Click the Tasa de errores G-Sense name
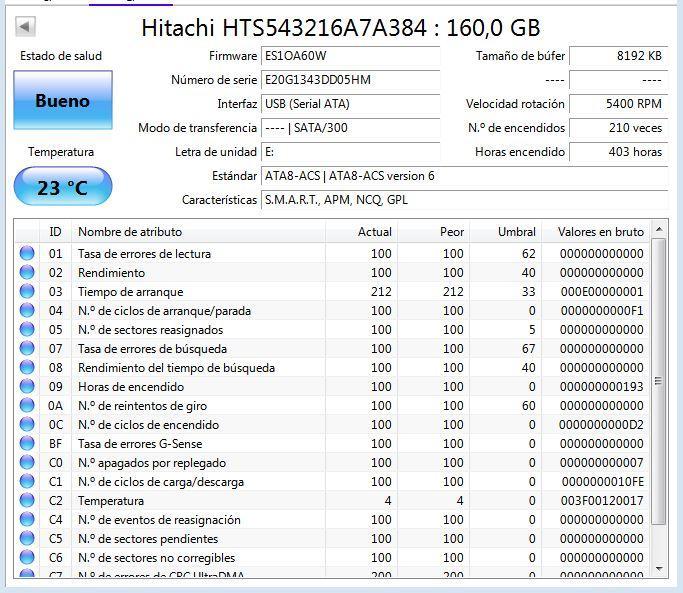683x593 pixels. 140,444
